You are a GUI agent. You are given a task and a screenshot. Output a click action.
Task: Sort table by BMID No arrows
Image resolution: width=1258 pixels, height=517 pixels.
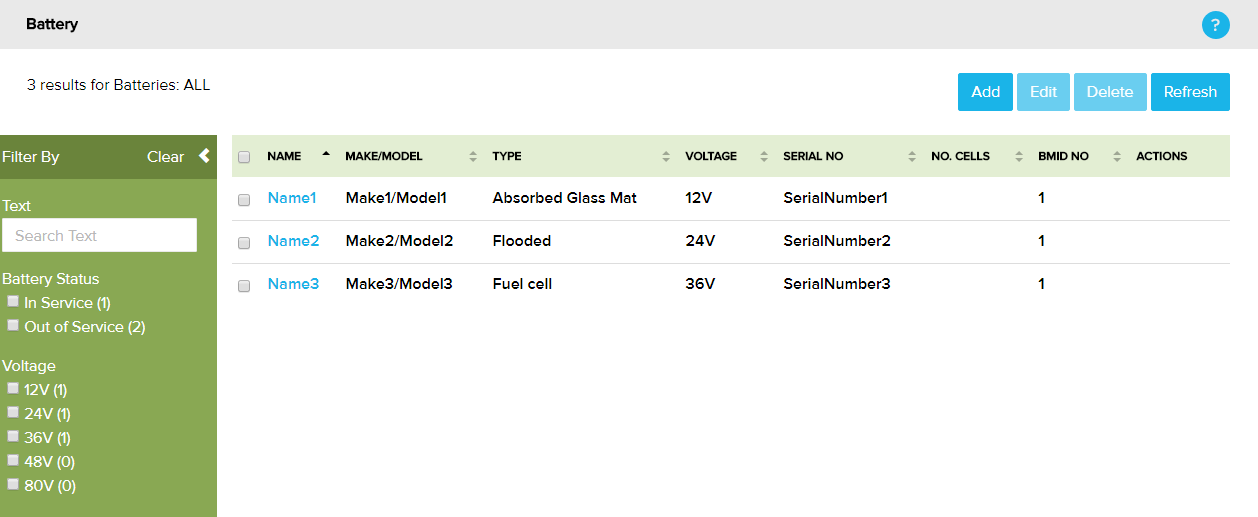pyautogui.click(x=1117, y=157)
